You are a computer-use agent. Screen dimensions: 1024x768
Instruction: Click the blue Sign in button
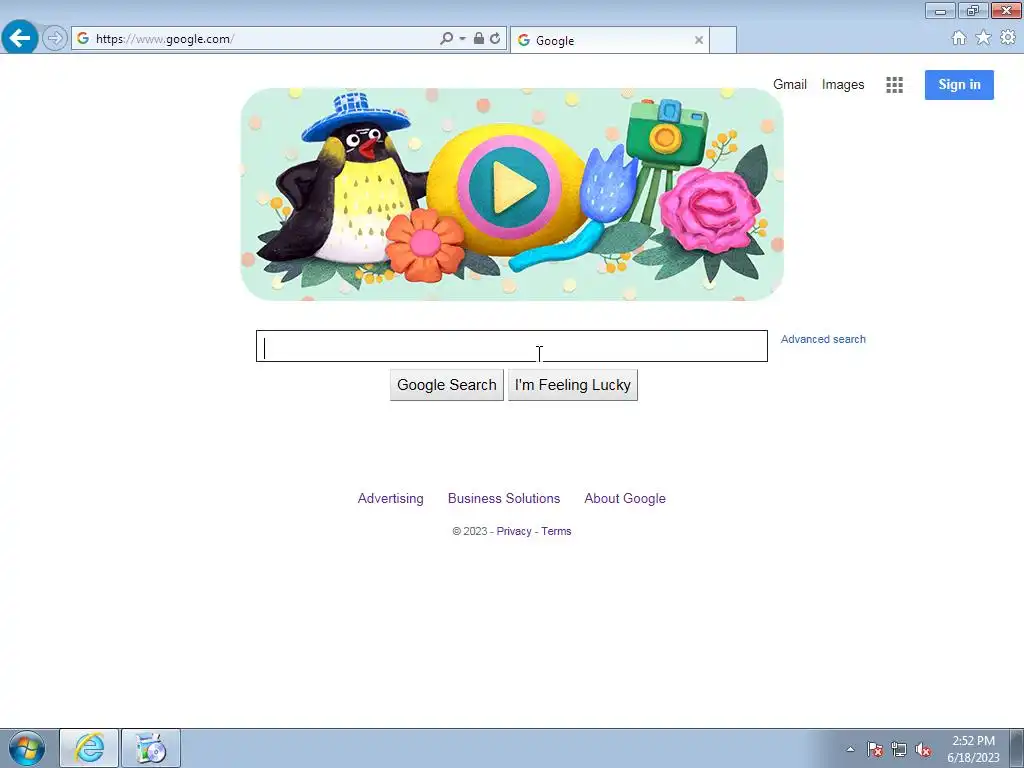pyautogui.click(x=959, y=84)
